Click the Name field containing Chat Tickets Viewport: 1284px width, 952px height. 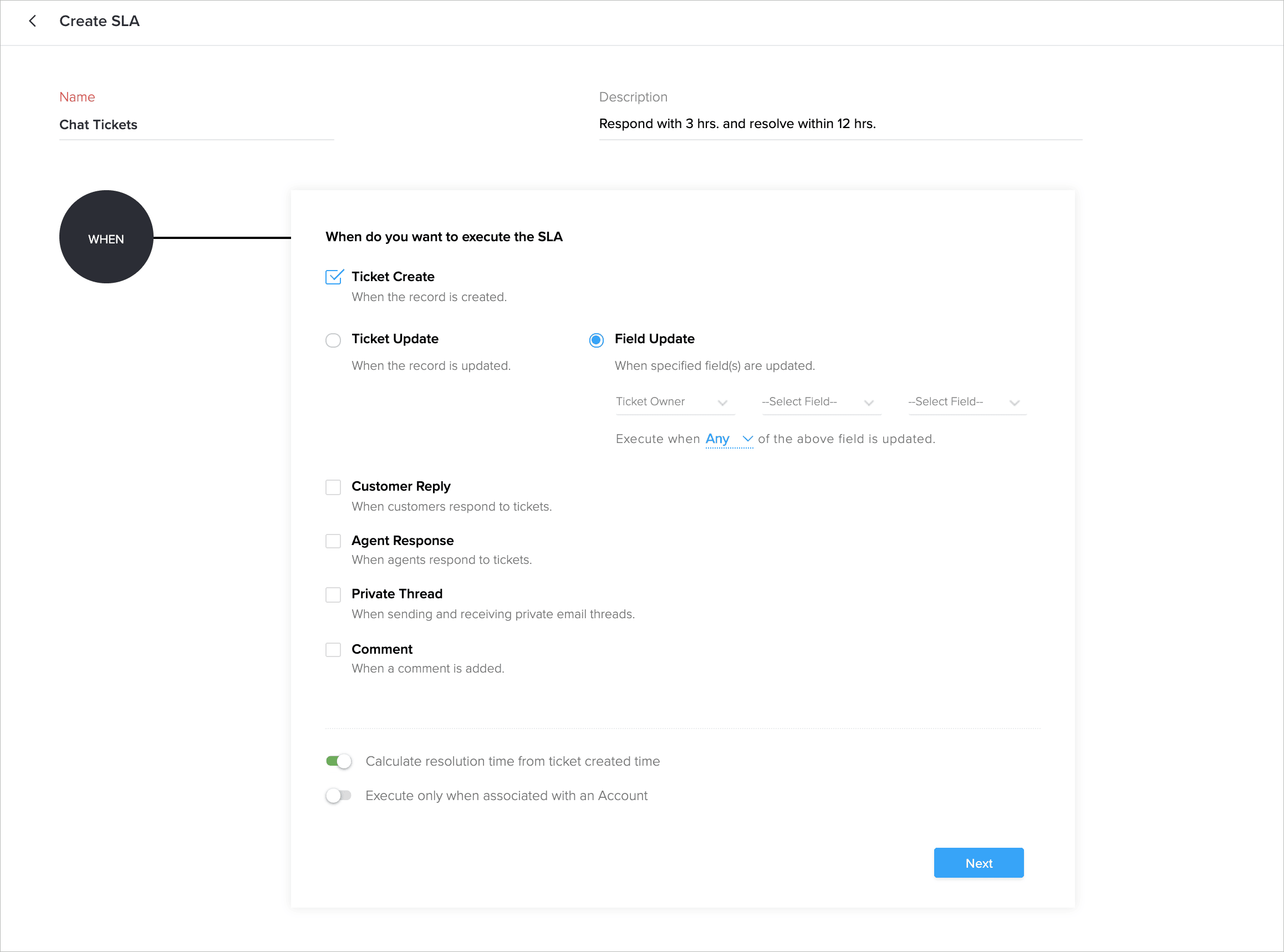[x=196, y=125]
